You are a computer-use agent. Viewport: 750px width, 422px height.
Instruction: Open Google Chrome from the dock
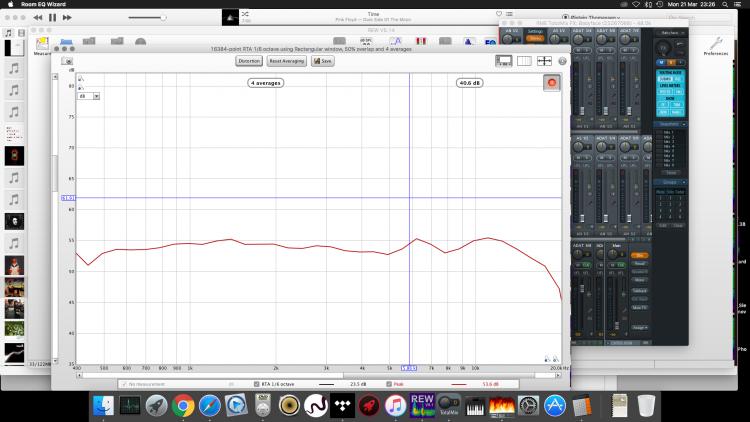(182, 405)
